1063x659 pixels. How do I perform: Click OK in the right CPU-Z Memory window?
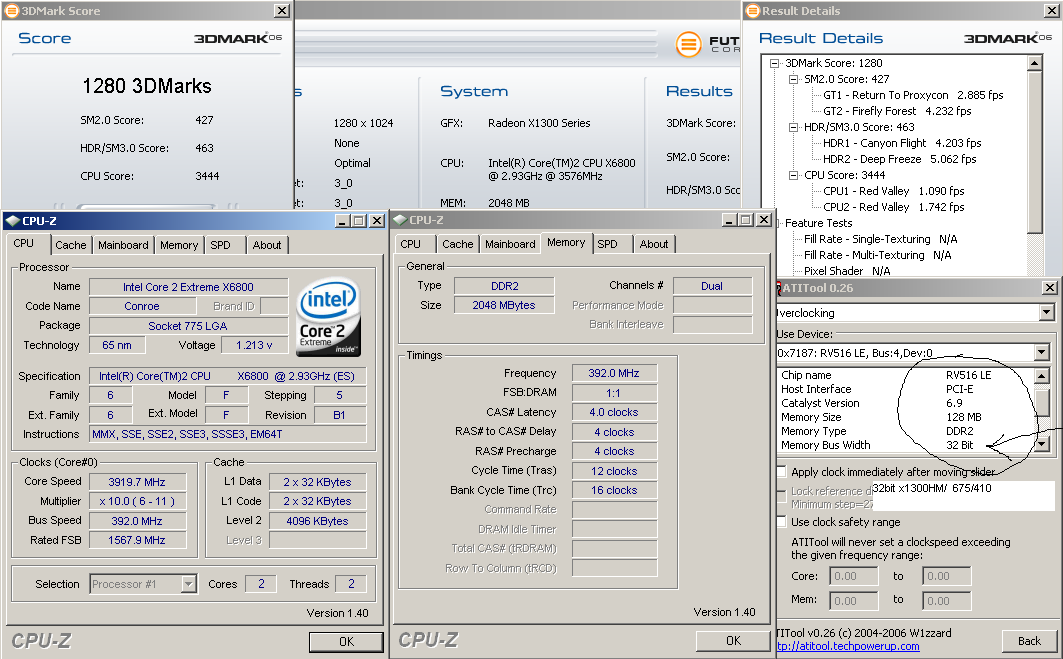(x=734, y=641)
